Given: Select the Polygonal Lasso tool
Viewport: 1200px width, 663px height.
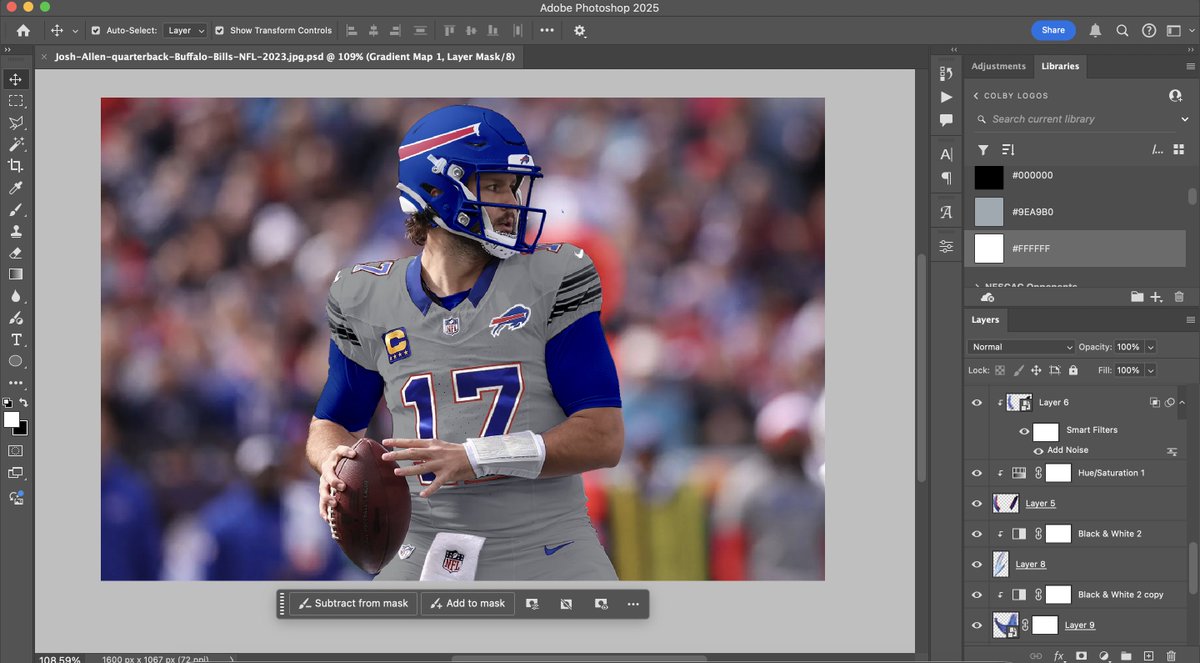Looking at the screenshot, I should [x=15, y=123].
